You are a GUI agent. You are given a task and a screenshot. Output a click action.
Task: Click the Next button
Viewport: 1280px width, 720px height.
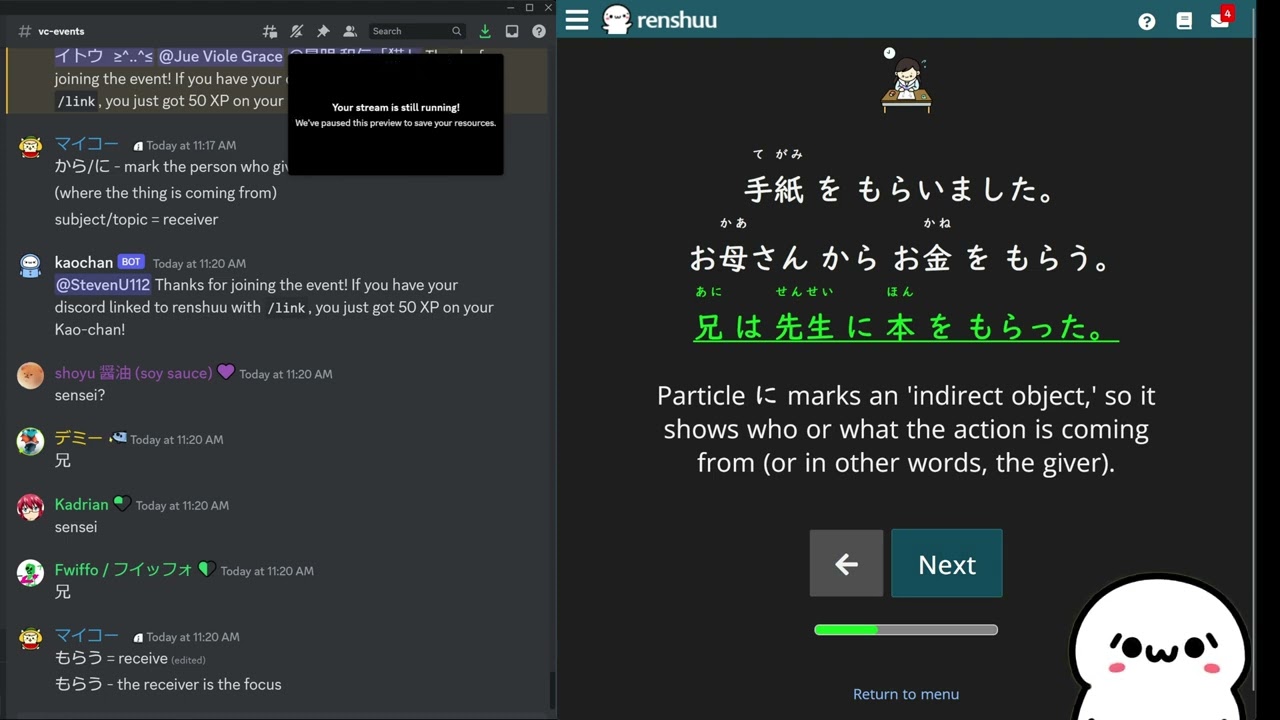[x=947, y=563]
